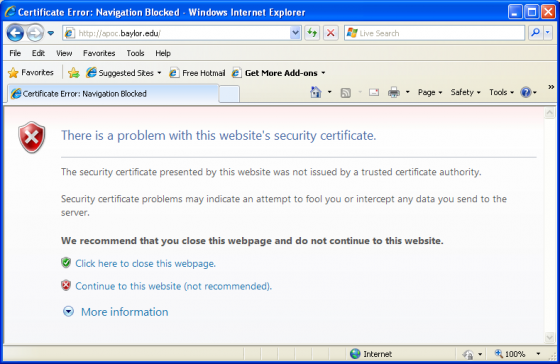Screen dimensions: 560x364
Task: Click the Read Mail icon
Action: [374, 93]
